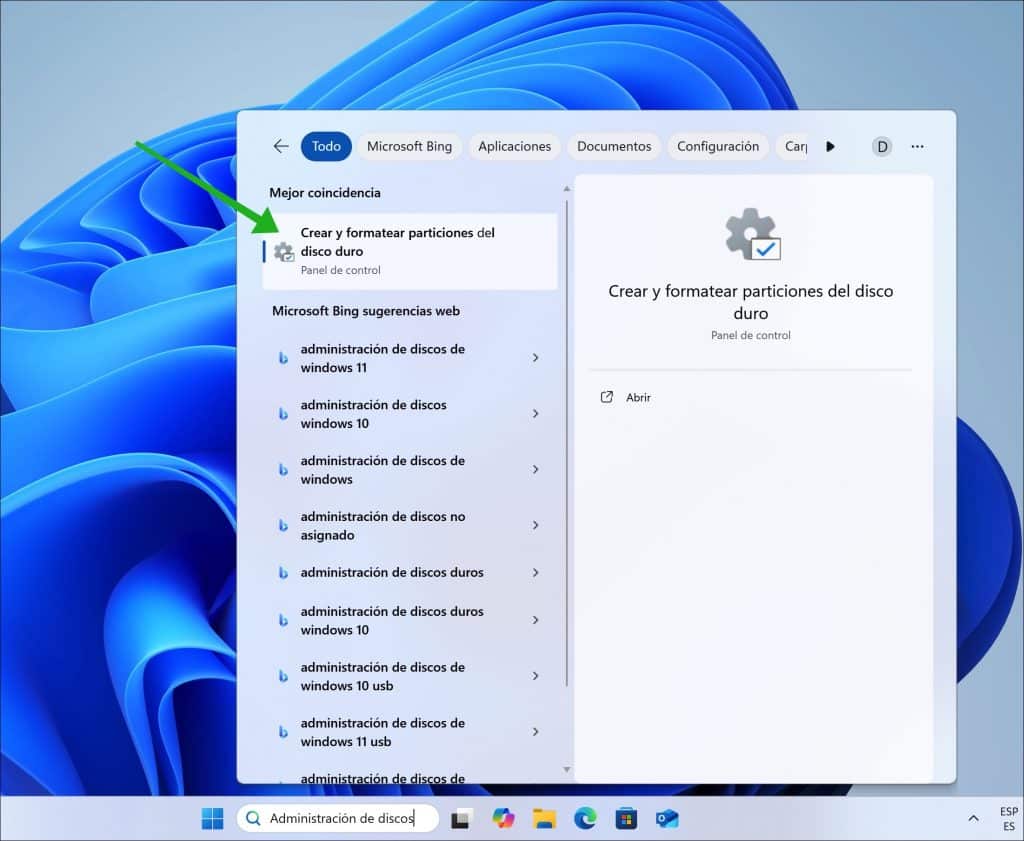Switch to the Documentos tab
The height and width of the screenshot is (841, 1024).
[614, 146]
